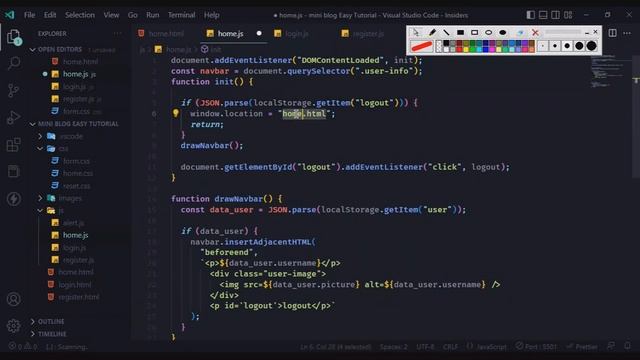This screenshot has width=640, height=360.
Task: Open register.html in the file tree
Action: point(78,297)
